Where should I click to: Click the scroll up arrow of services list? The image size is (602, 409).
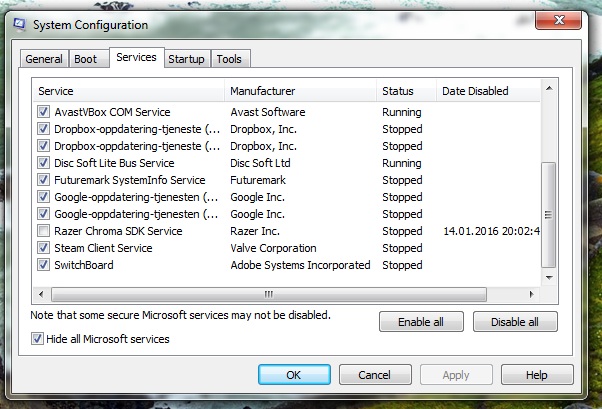pos(549,89)
